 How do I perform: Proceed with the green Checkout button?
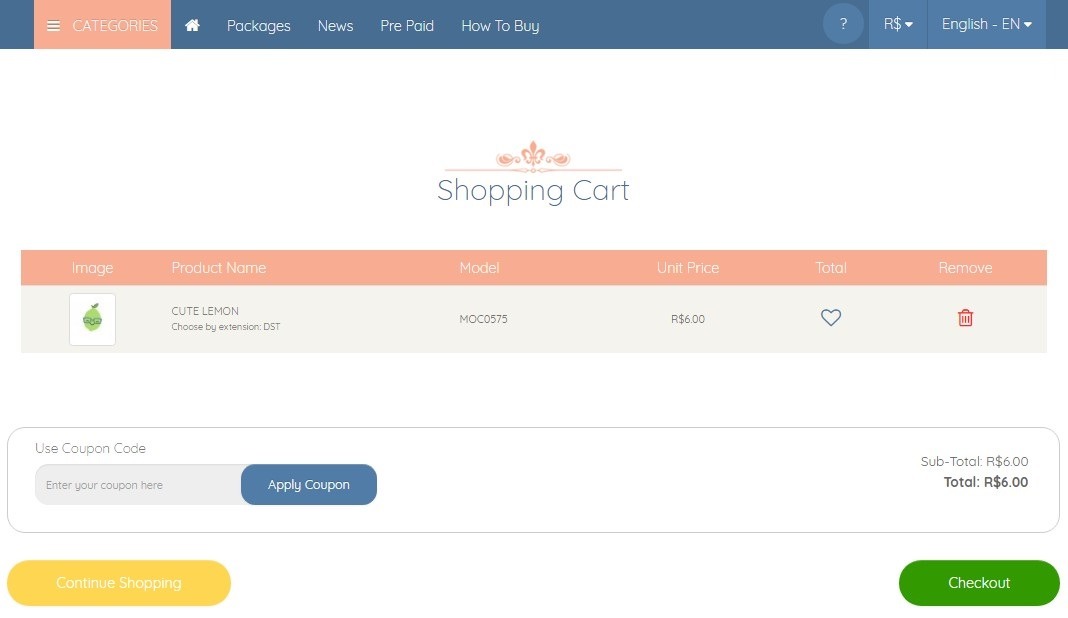[x=979, y=583]
